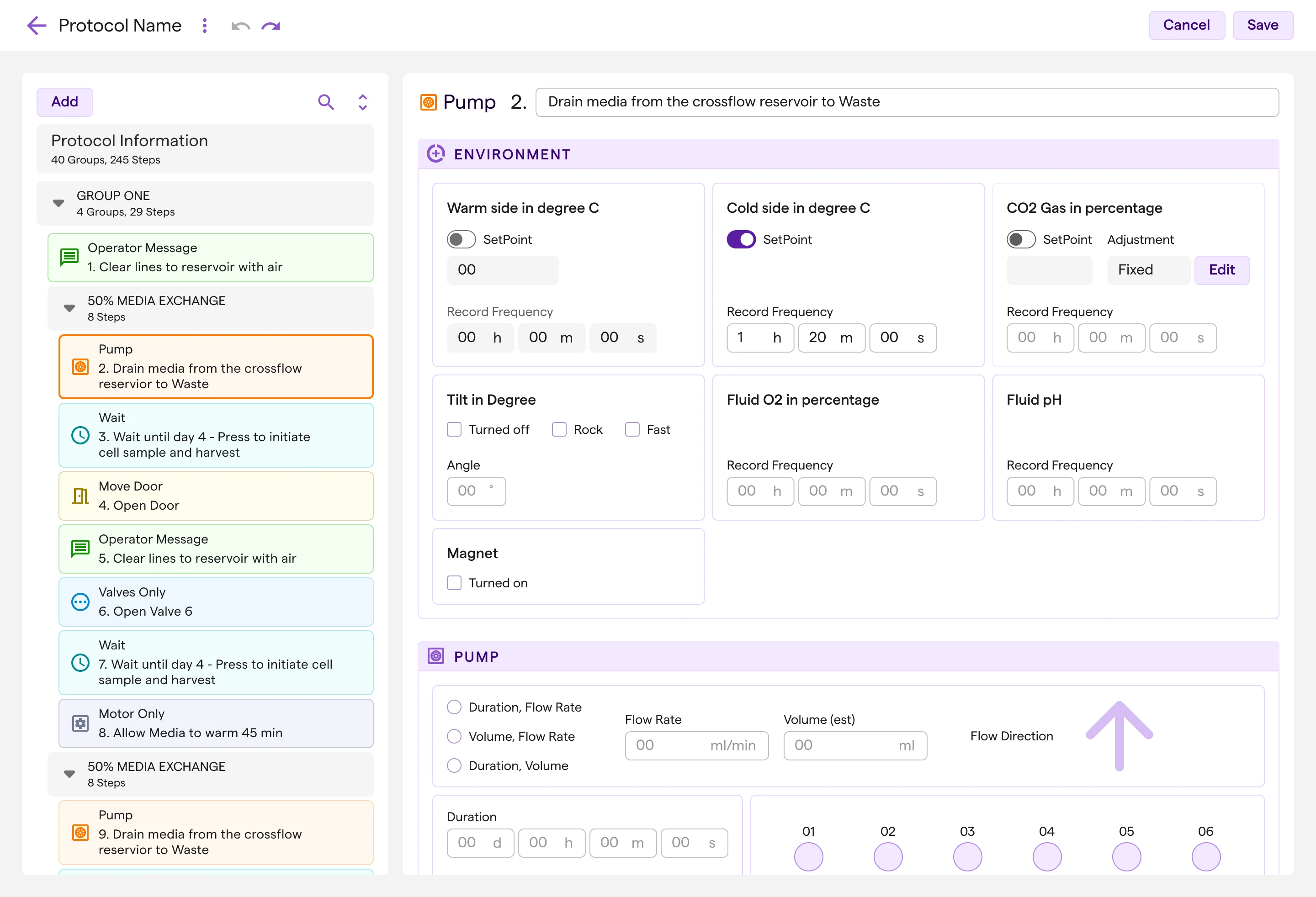Screen dimensions: 1316x897
Task: Select pump channel 04 circle
Action: pyautogui.click(x=1047, y=857)
